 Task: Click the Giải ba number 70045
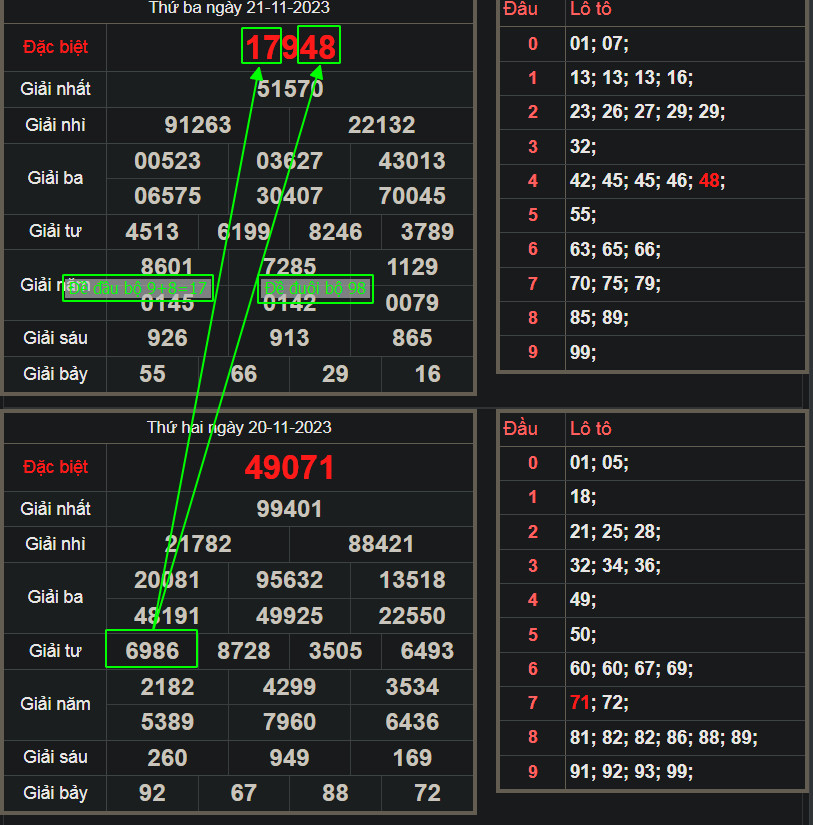coord(412,196)
